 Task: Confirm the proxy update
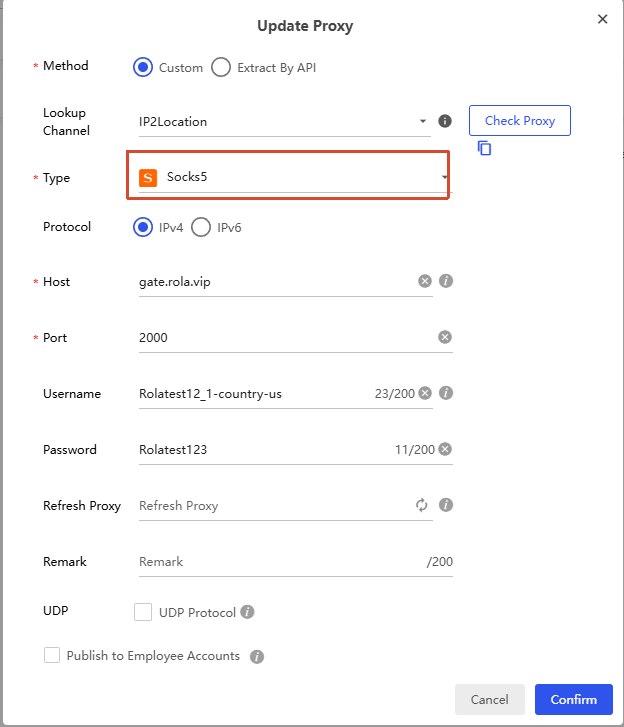point(573,699)
